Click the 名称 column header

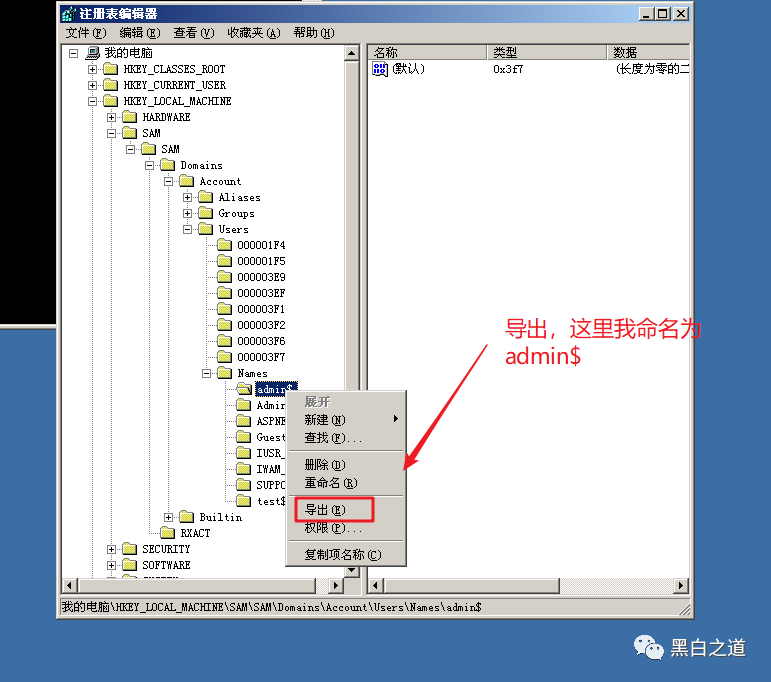427,52
